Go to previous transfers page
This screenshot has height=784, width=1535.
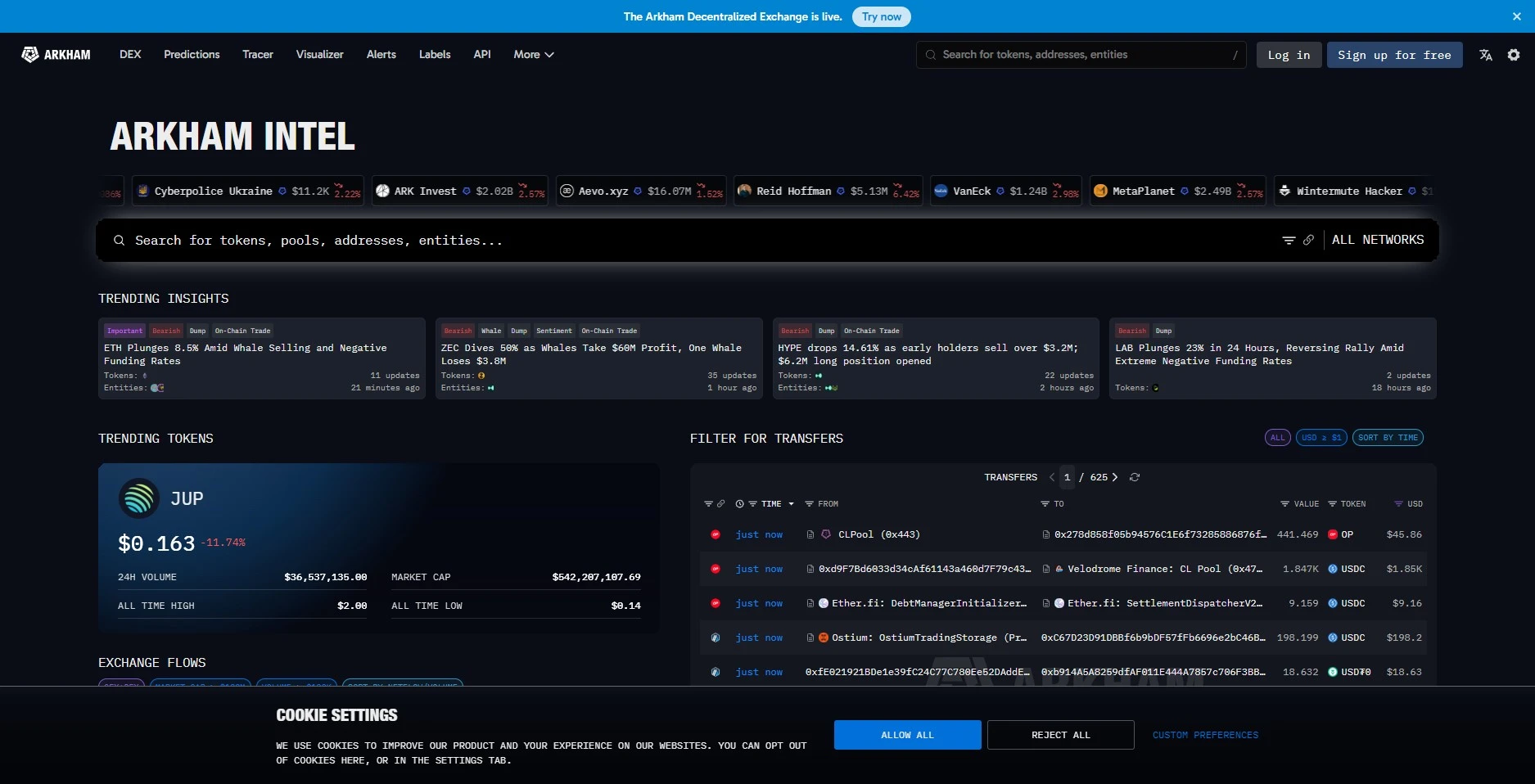tap(1052, 477)
